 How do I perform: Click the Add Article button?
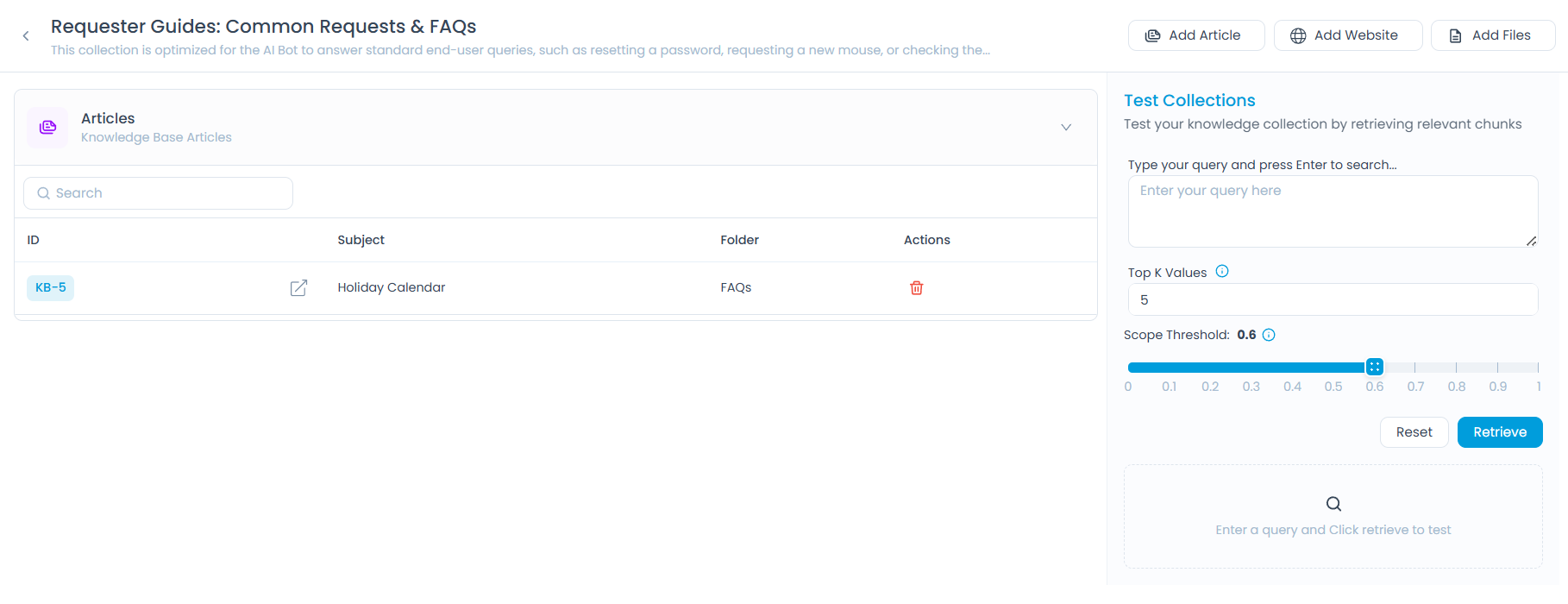(1195, 35)
